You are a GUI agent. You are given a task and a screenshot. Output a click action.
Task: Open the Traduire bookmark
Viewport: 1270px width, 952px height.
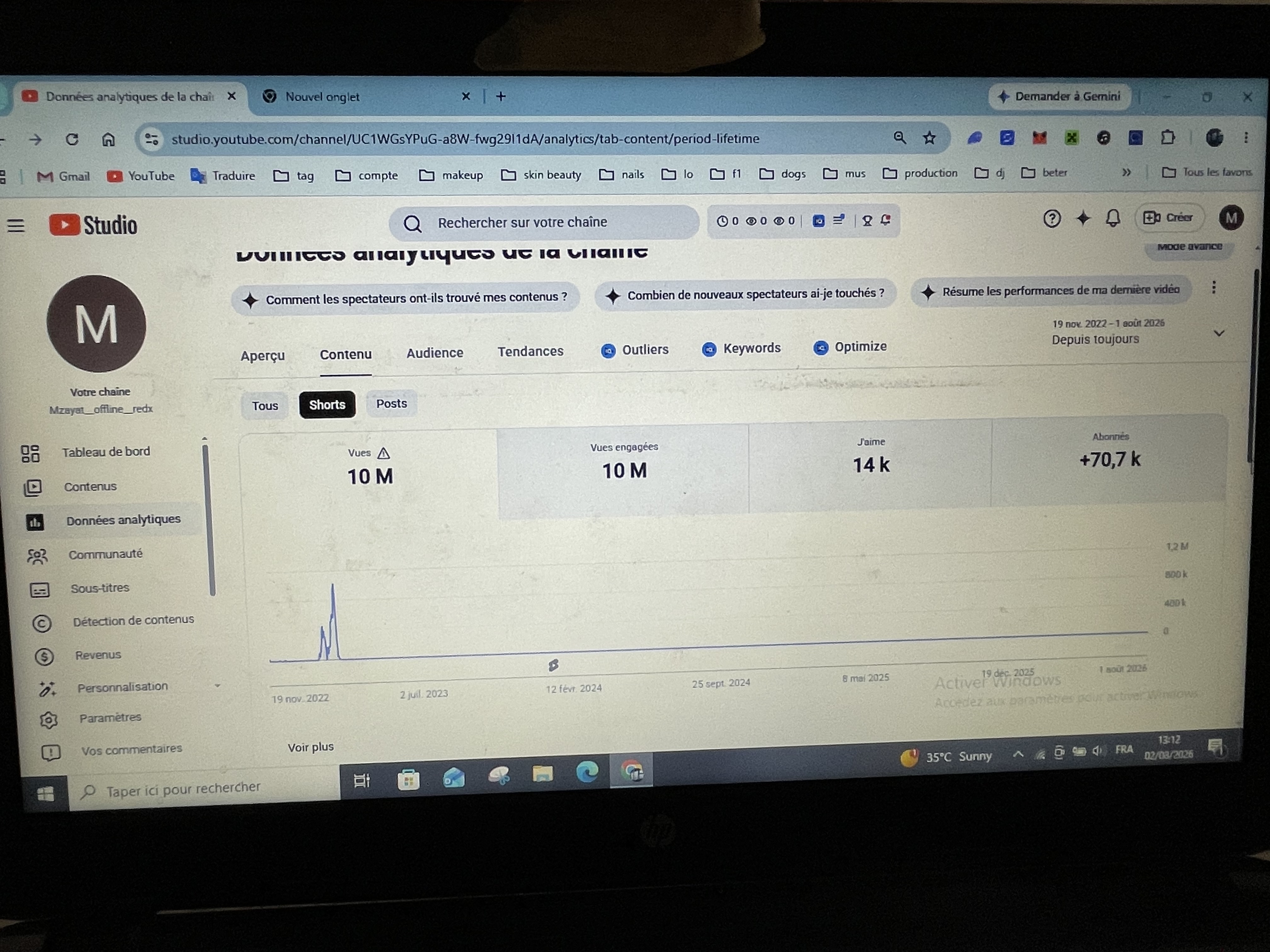pyautogui.click(x=223, y=176)
